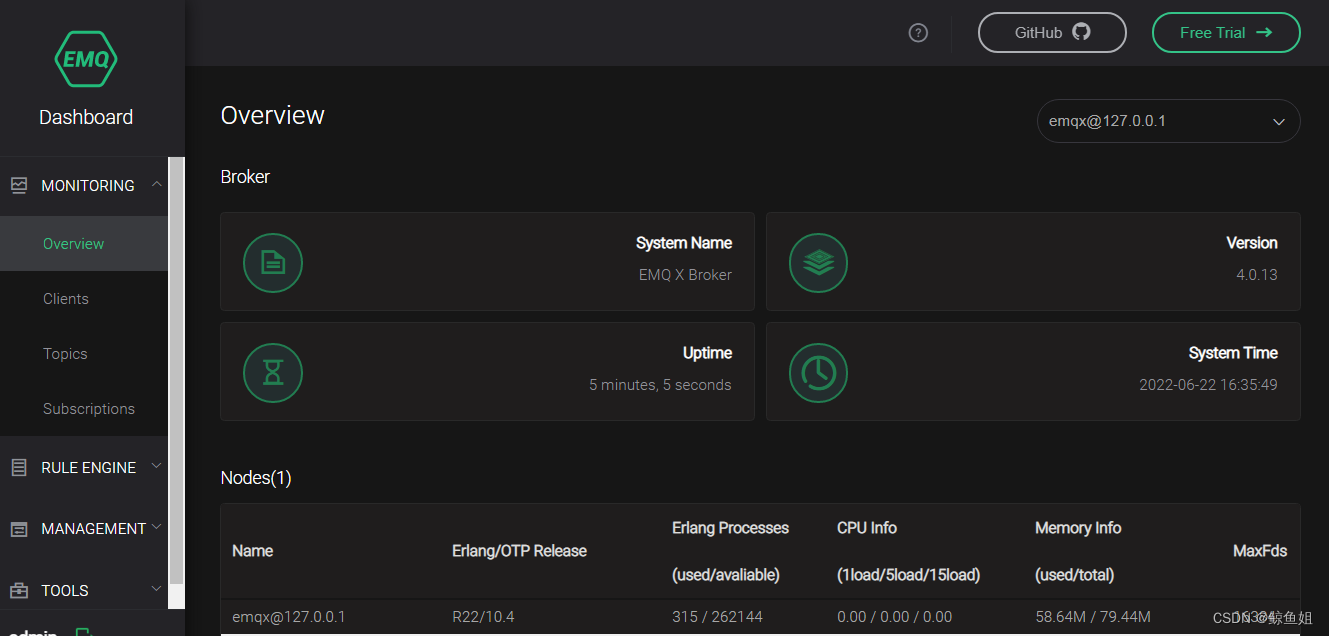
Task: Click the System Time clock icon
Action: tap(818, 373)
